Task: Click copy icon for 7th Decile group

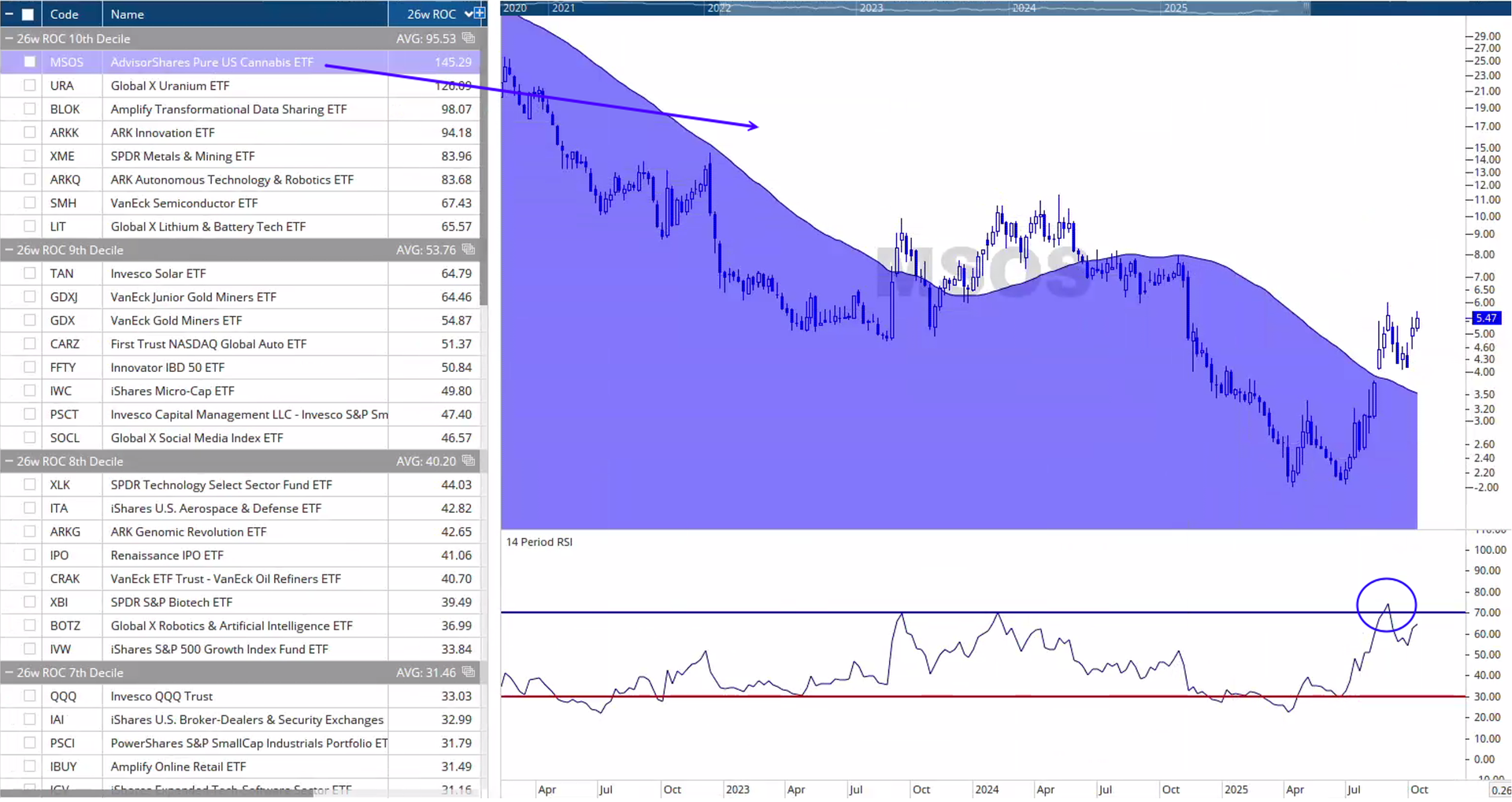Action: pos(469,672)
